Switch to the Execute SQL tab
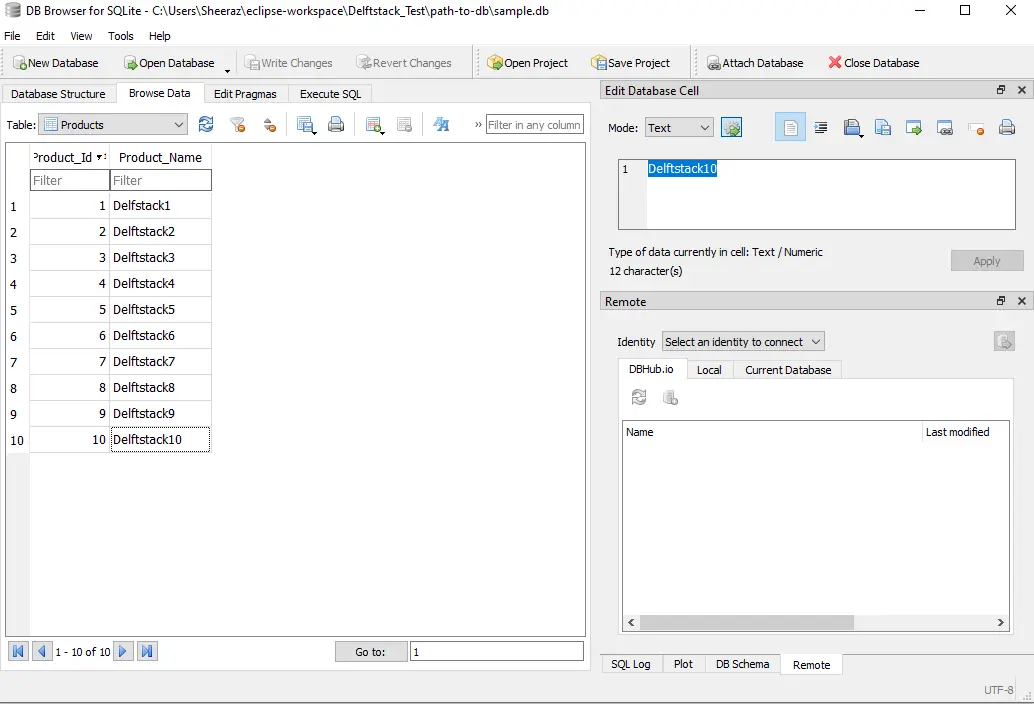Screen dimensions: 1034x704 click(330, 94)
